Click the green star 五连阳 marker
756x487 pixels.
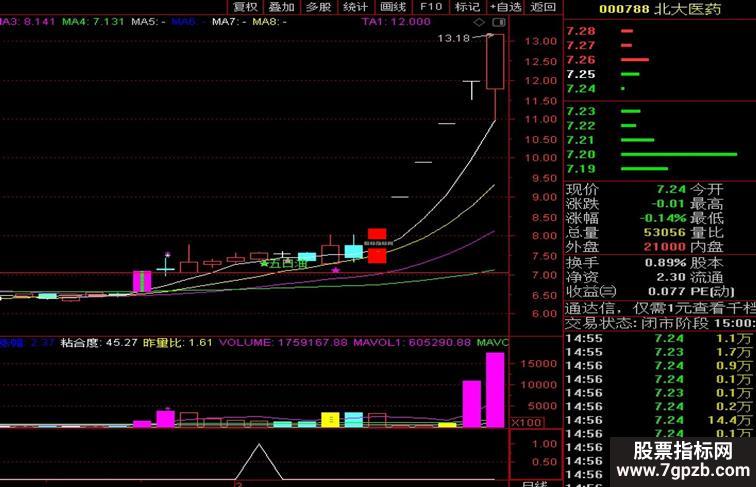pos(284,264)
